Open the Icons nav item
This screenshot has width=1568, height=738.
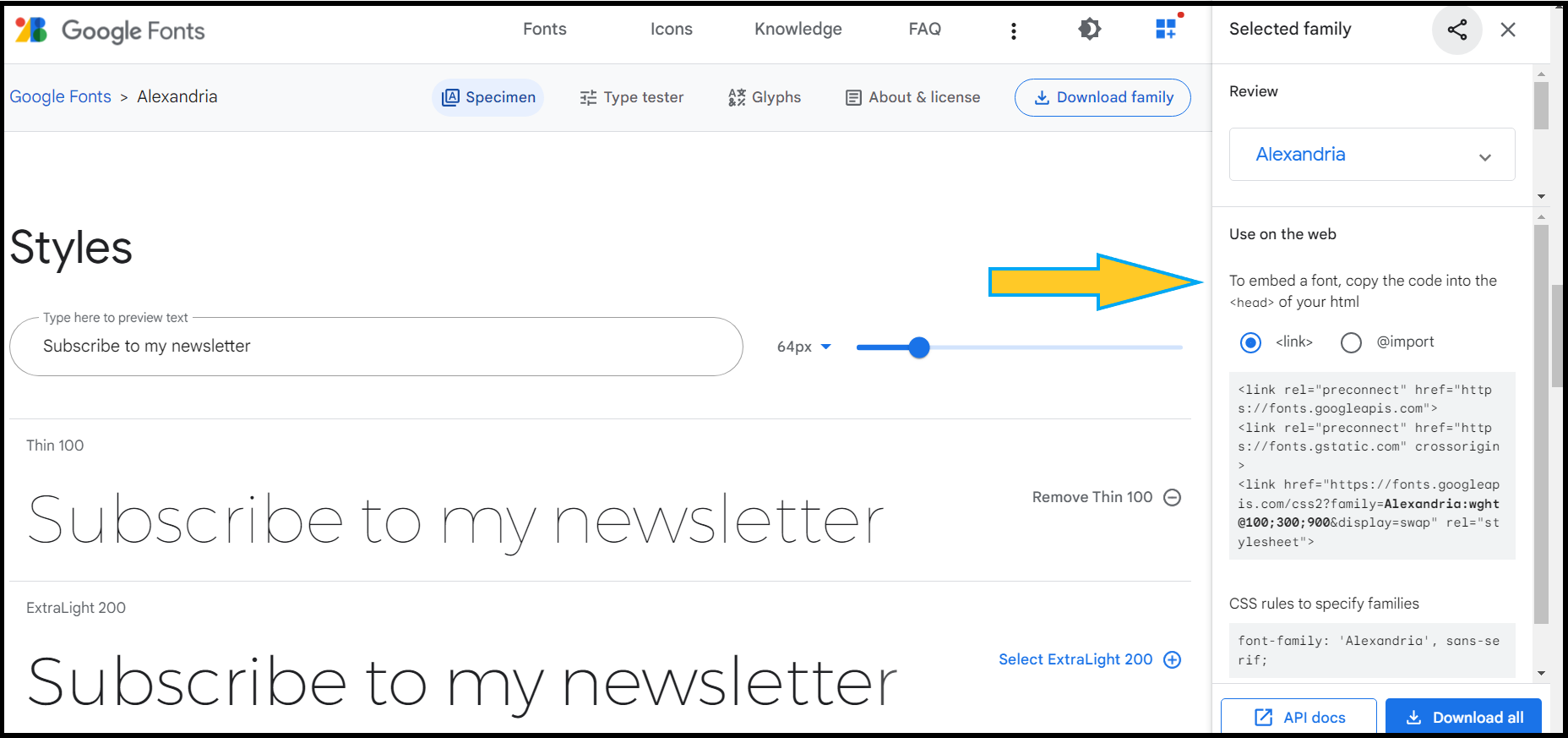671,29
